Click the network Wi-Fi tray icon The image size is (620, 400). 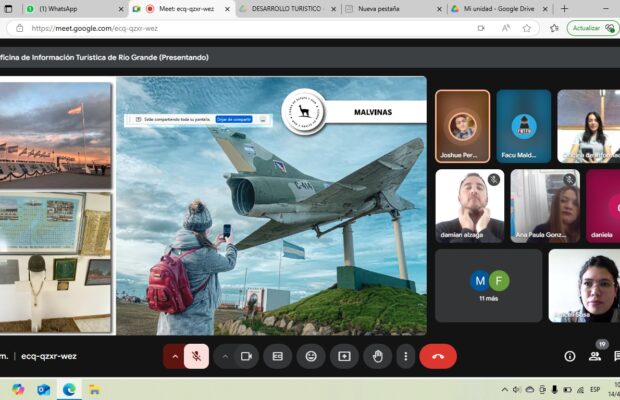580,390
